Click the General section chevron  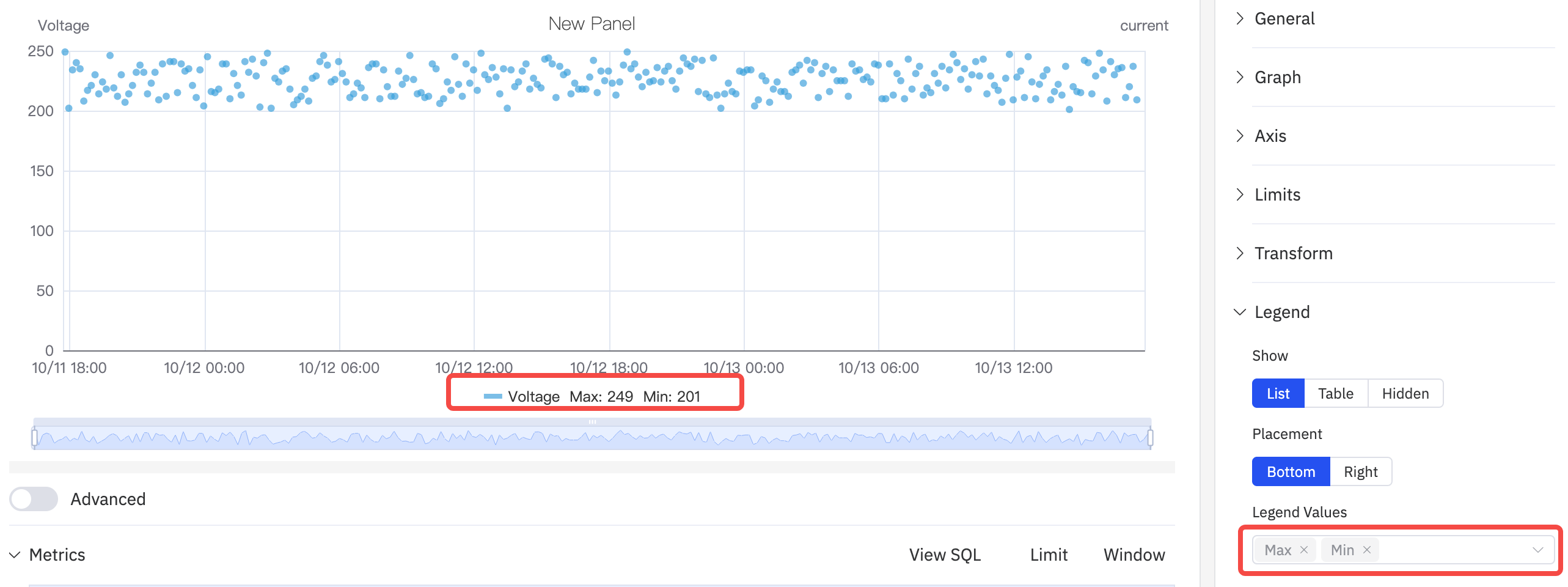click(x=1241, y=18)
